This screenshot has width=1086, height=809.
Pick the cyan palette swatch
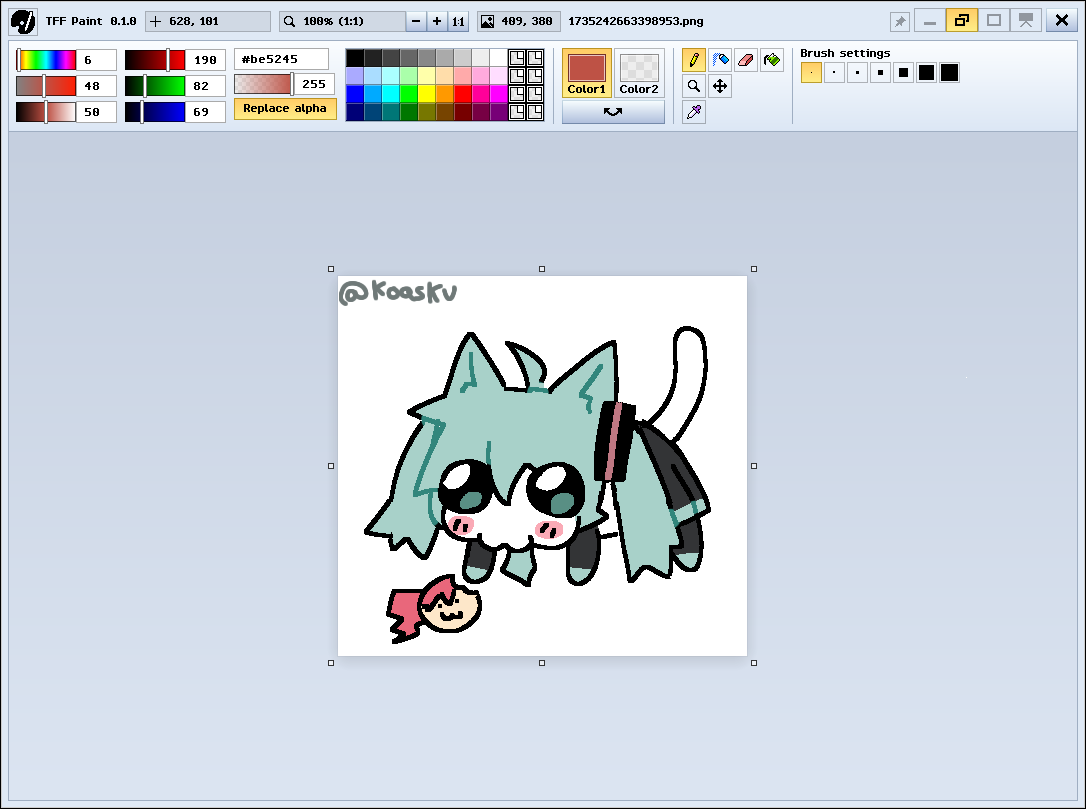coord(391,94)
